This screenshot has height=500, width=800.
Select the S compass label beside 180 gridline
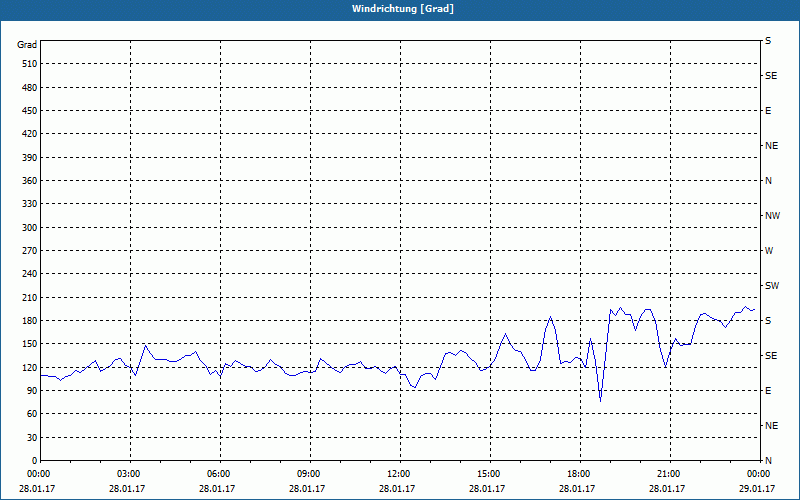(768, 321)
